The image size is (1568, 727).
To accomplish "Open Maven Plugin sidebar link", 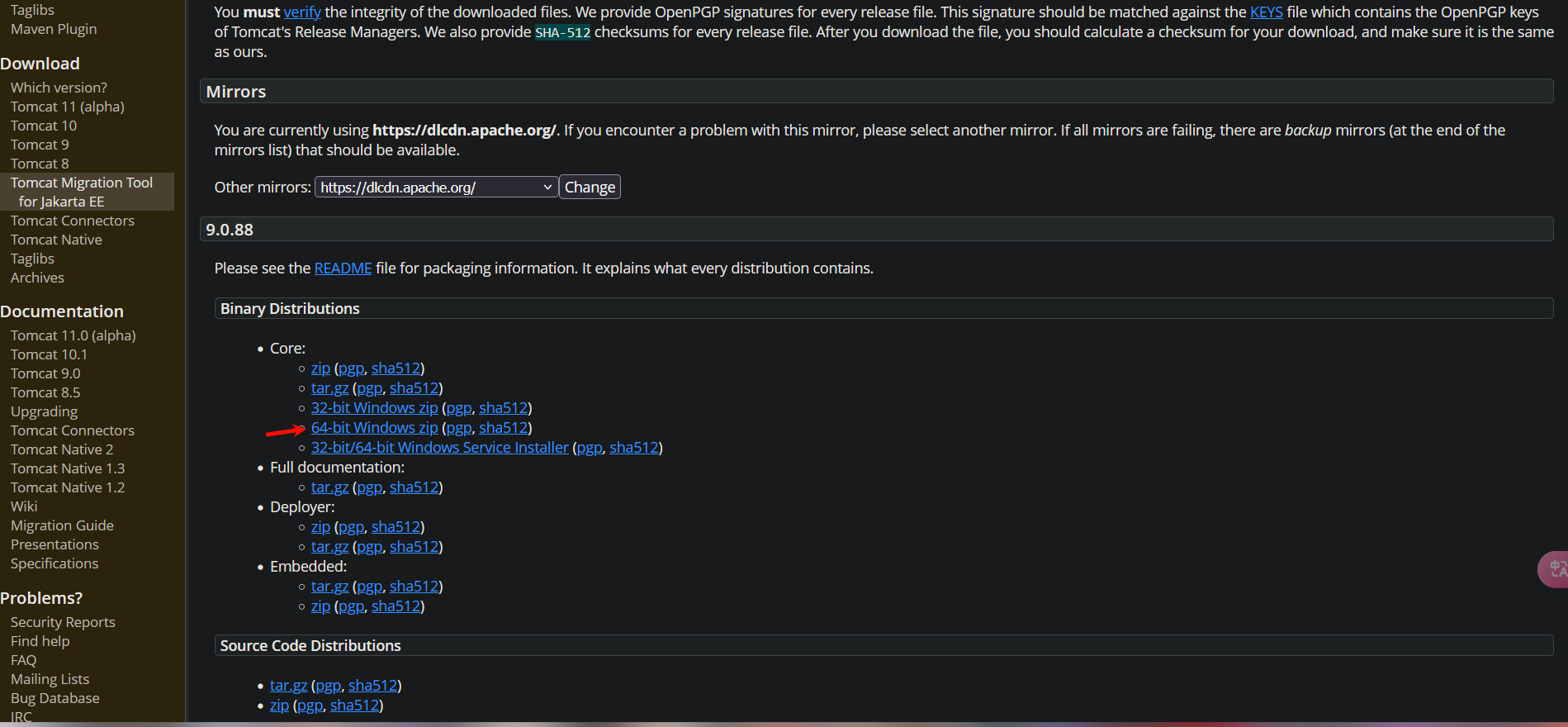I will 54,29.
